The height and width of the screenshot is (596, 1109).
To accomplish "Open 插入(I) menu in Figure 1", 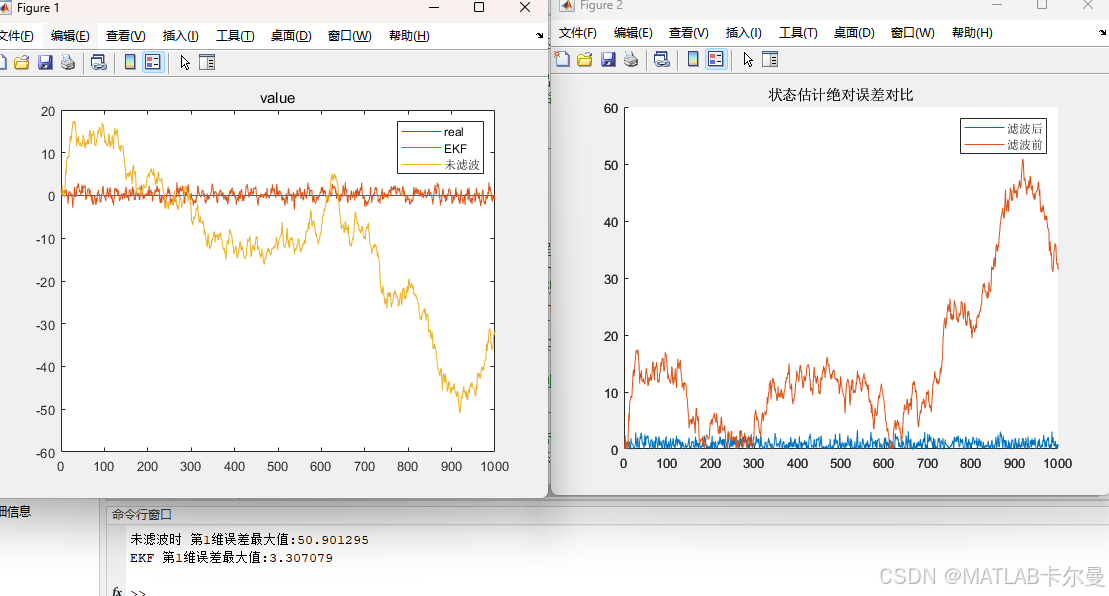I will [180, 36].
